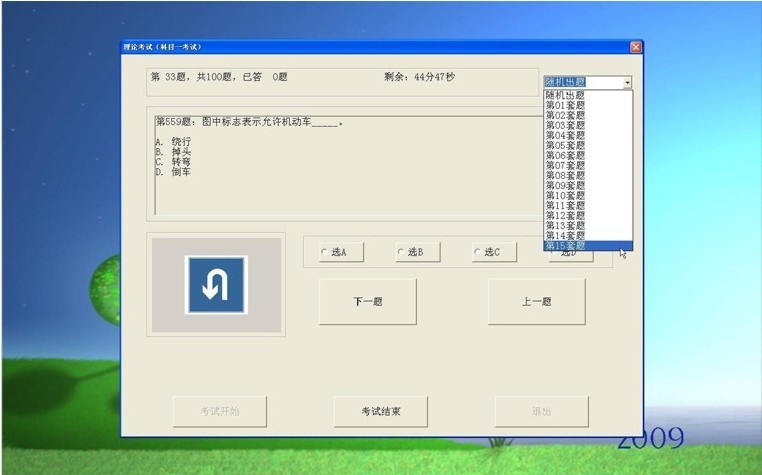Click the disabled 退出 button
Image resolution: width=762 pixels, height=475 pixels.
pos(541,411)
